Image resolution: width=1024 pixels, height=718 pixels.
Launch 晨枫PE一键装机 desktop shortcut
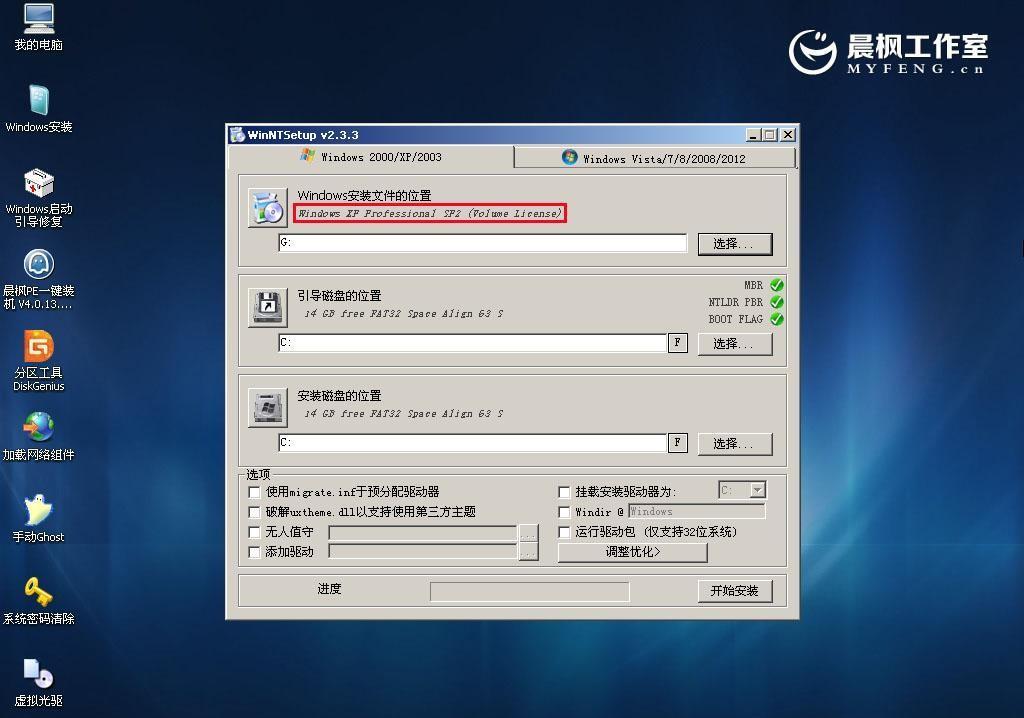pyautogui.click(x=39, y=279)
